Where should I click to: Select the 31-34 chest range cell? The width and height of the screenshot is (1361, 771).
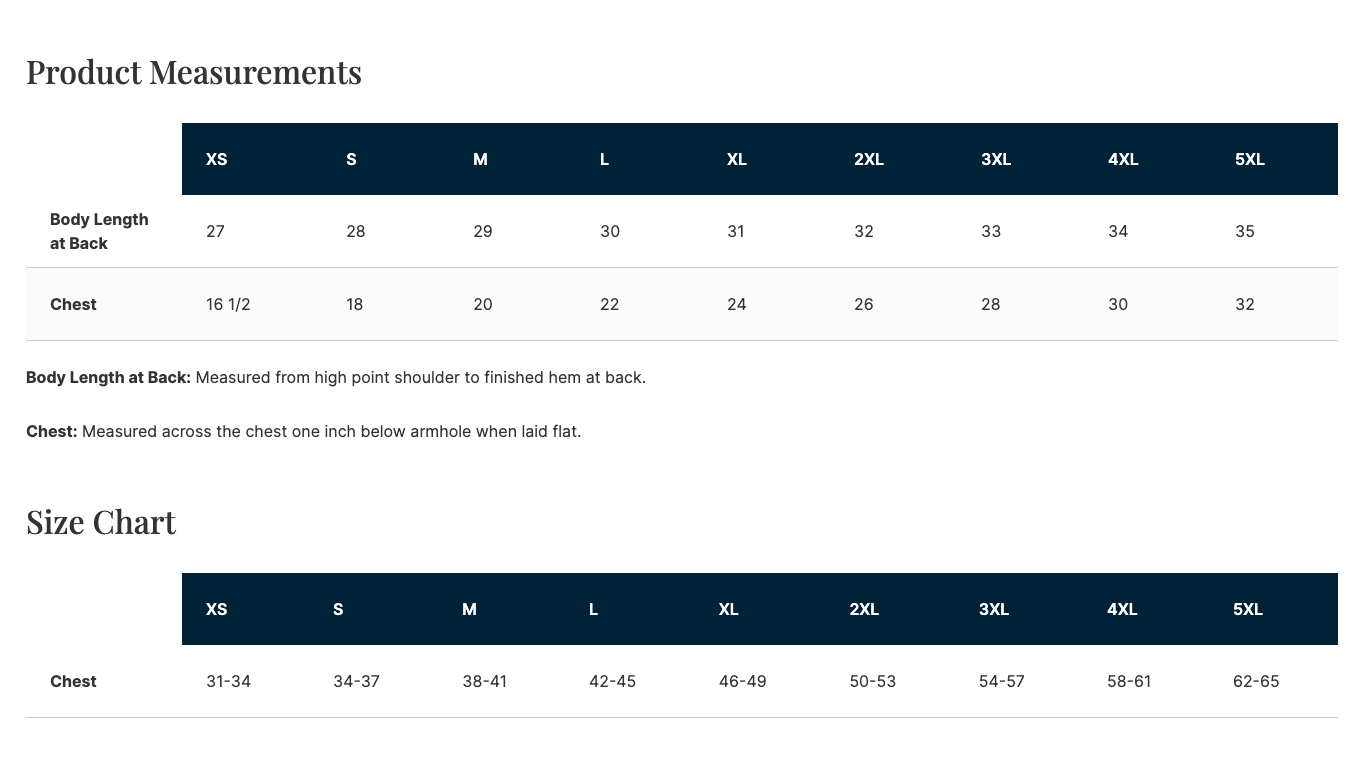(x=228, y=681)
